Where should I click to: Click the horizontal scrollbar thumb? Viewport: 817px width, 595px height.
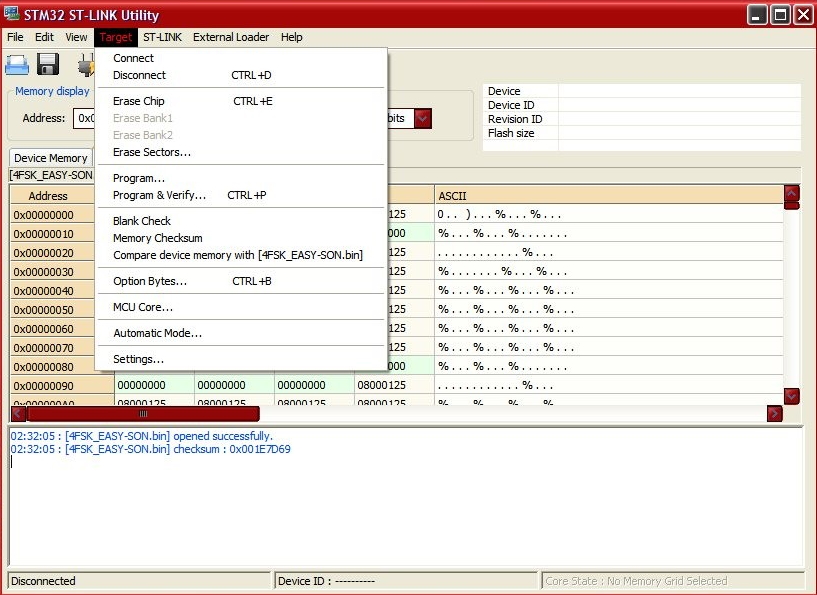pyautogui.click(x=143, y=414)
